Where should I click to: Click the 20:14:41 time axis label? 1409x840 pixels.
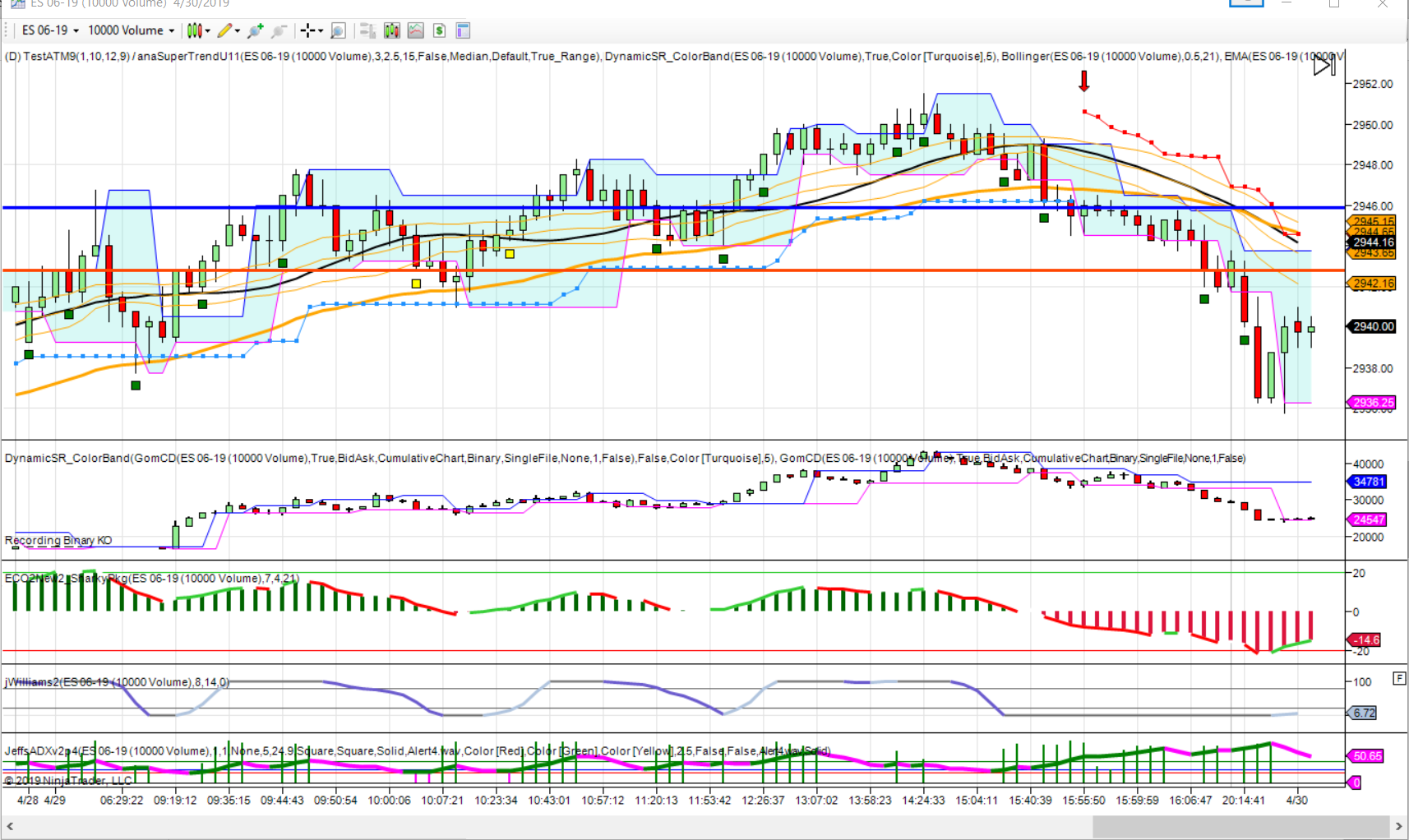[x=1244, y=800]
